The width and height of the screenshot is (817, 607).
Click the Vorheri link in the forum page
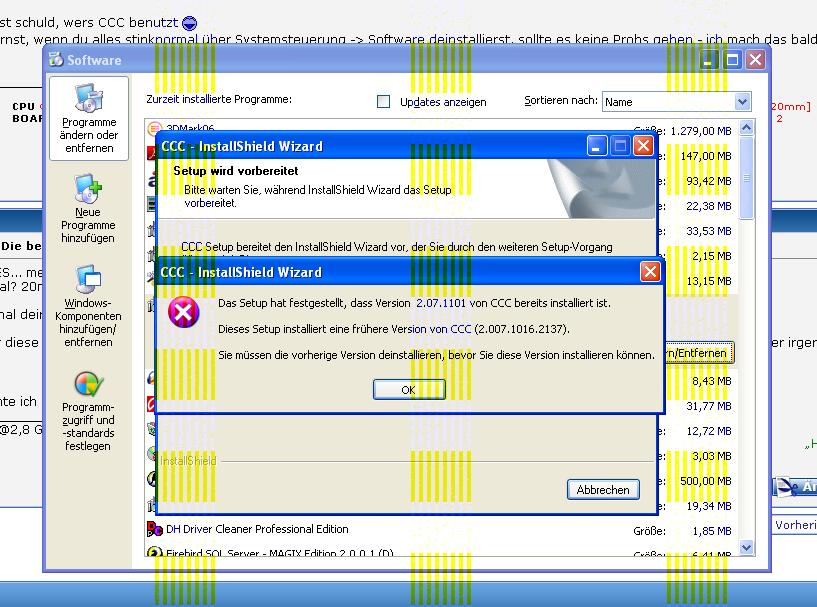pos(796,525)
